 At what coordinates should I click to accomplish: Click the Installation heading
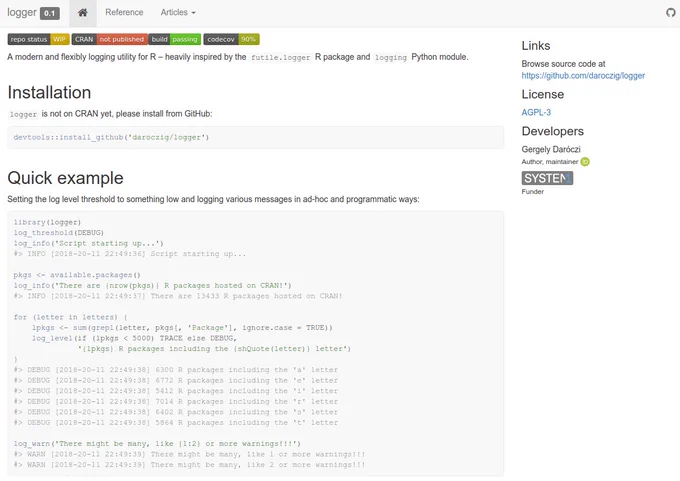coord(49,92)
